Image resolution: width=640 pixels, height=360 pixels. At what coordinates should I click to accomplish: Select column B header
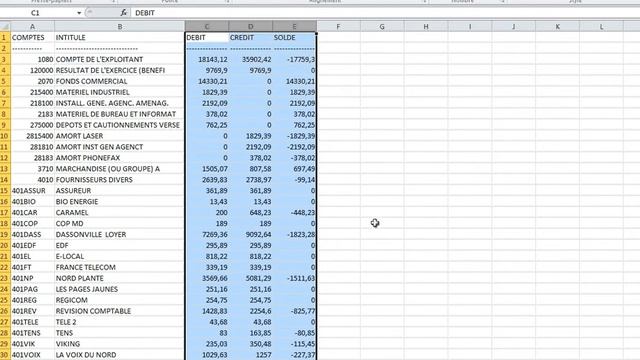[120, 27]
